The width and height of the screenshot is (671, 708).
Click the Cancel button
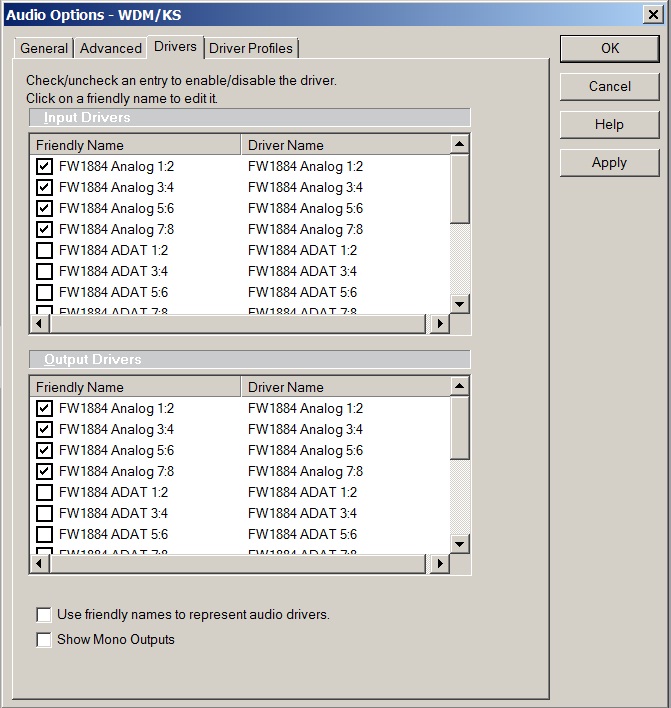pos(610,86)
